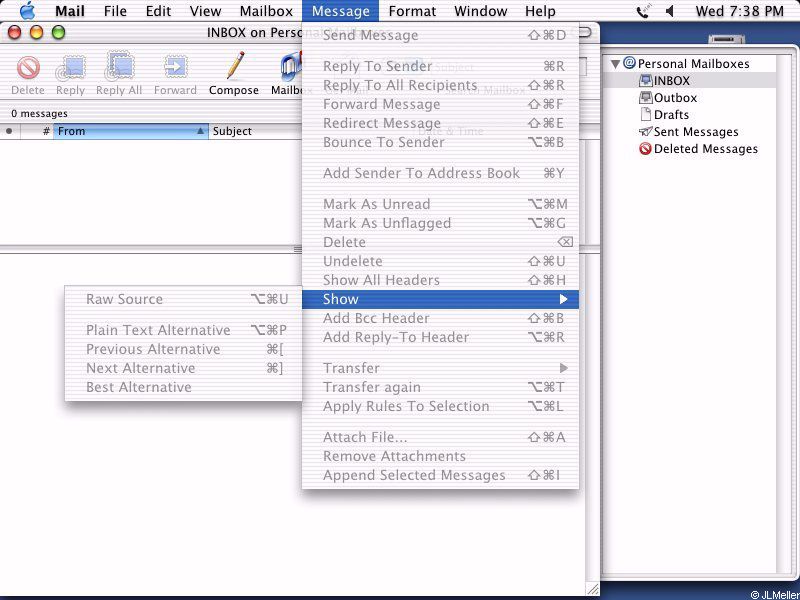Image resolution: width=800 pixels, height=600 pixels.
Task: Choose Add Bcc Header
Action: [x=440, y=318]
